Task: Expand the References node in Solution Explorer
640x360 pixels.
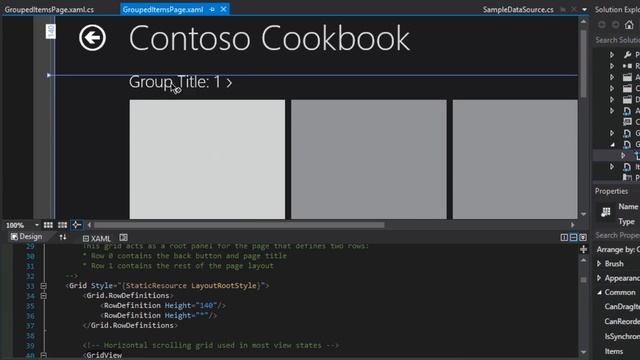Action: (612, 66)
